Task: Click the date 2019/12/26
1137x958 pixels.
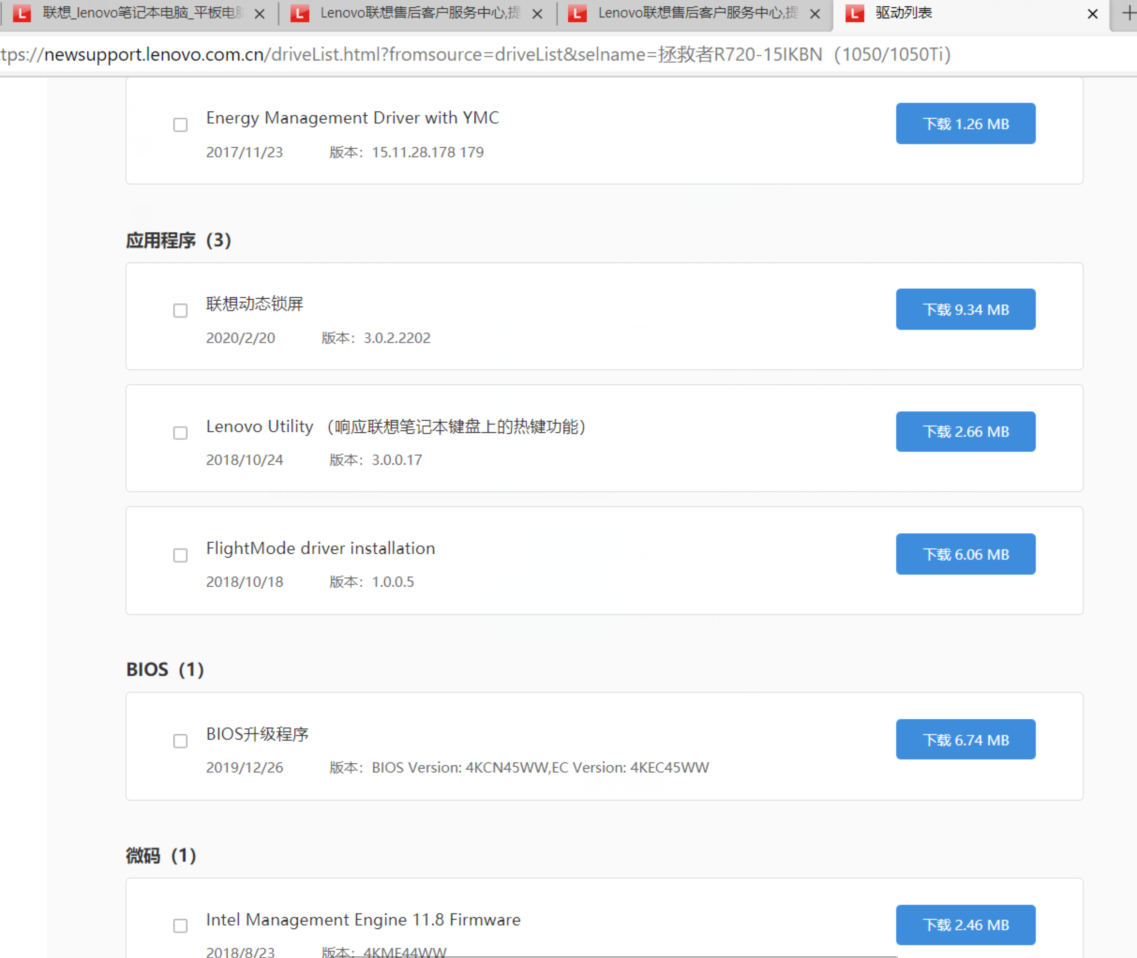Action: point(244,767)
